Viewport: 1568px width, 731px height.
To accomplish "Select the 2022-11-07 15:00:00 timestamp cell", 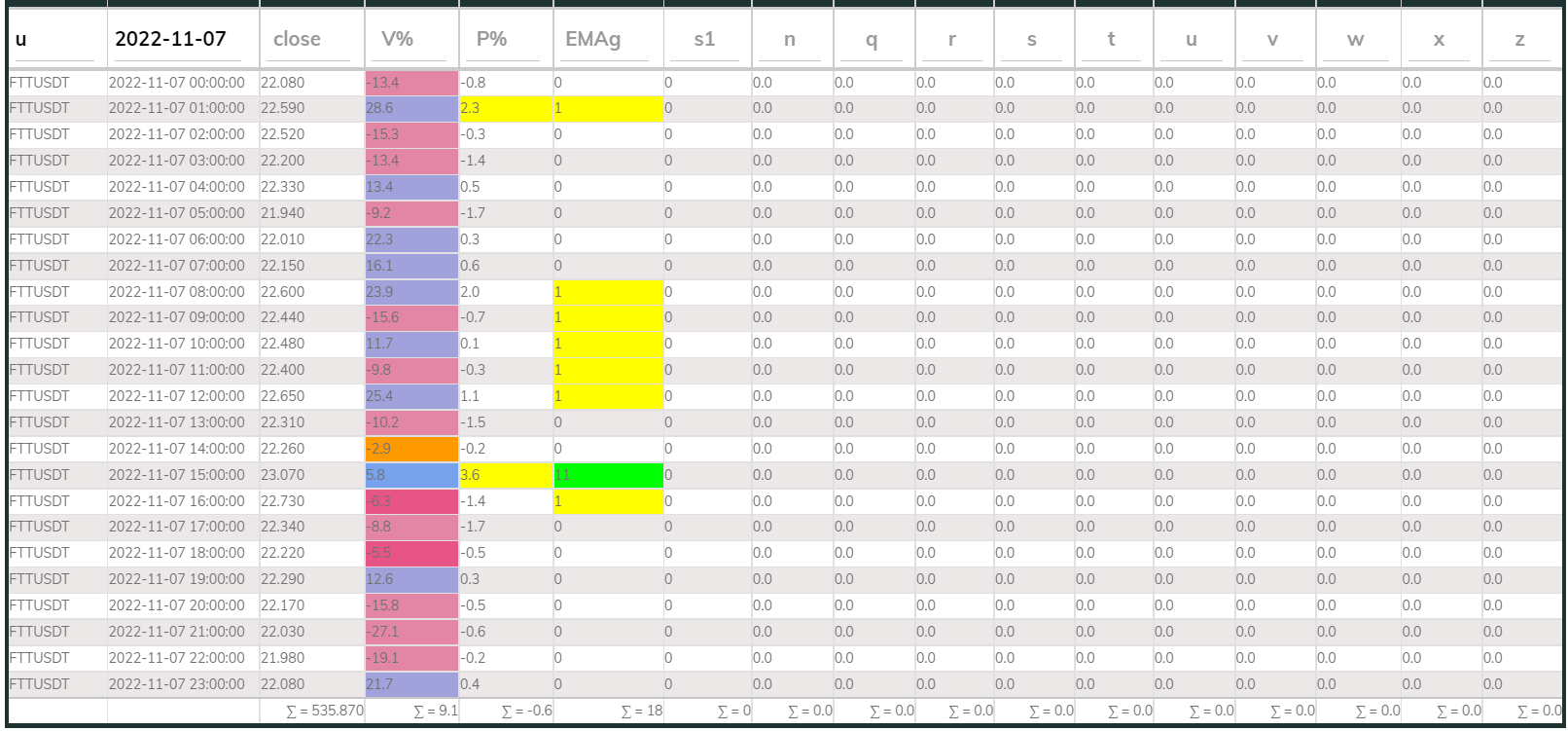I will tap(177, 475).
